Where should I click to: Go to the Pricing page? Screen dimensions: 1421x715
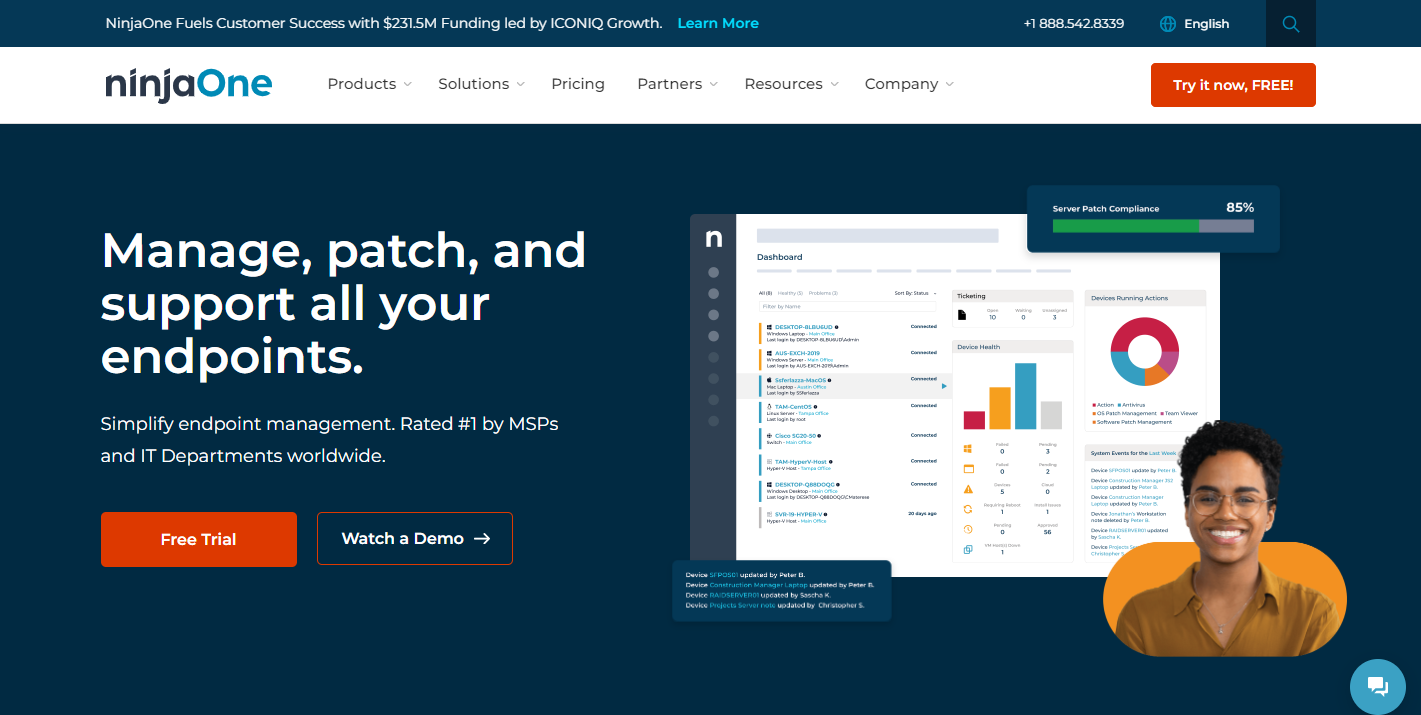click(x=578, y=84)
